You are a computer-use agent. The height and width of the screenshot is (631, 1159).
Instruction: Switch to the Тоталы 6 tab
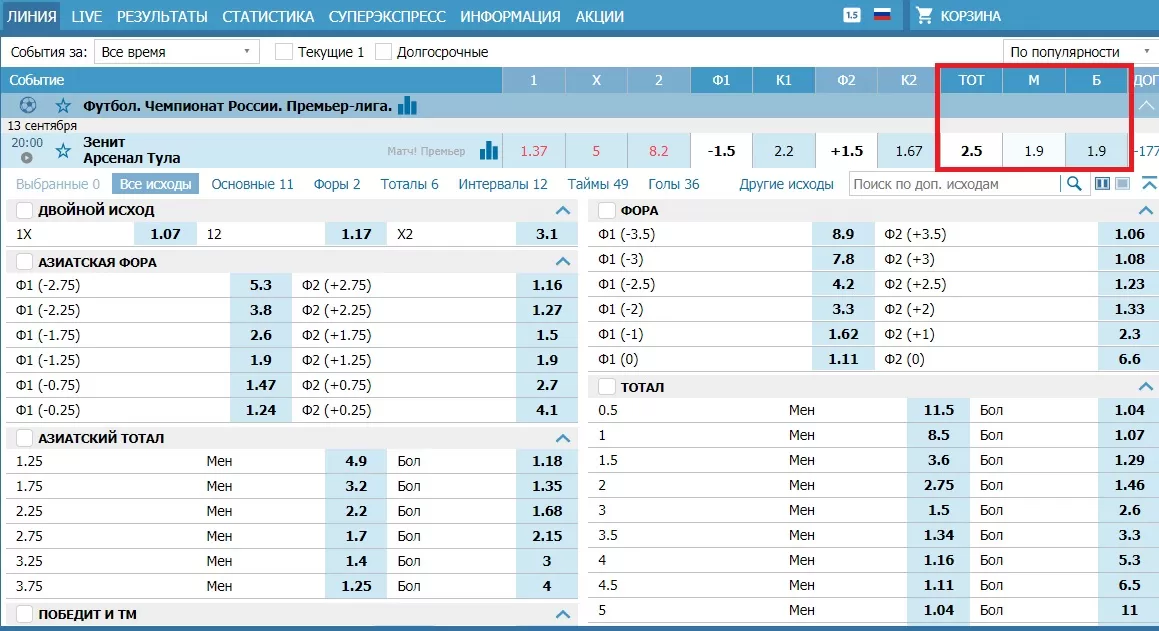408,184
